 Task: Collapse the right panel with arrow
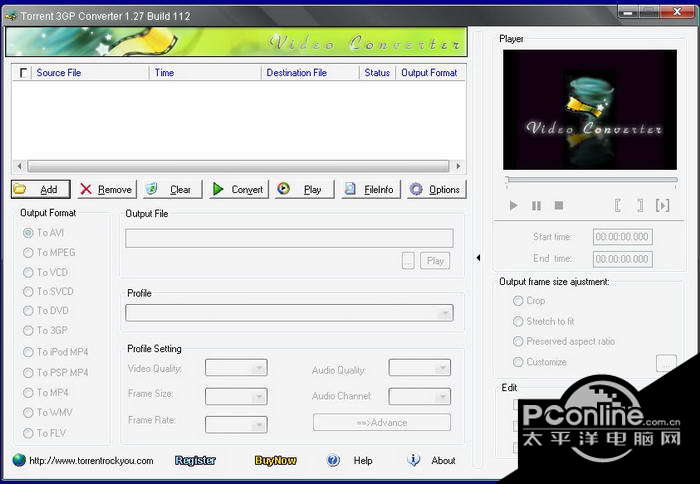(x=478, y=258)
